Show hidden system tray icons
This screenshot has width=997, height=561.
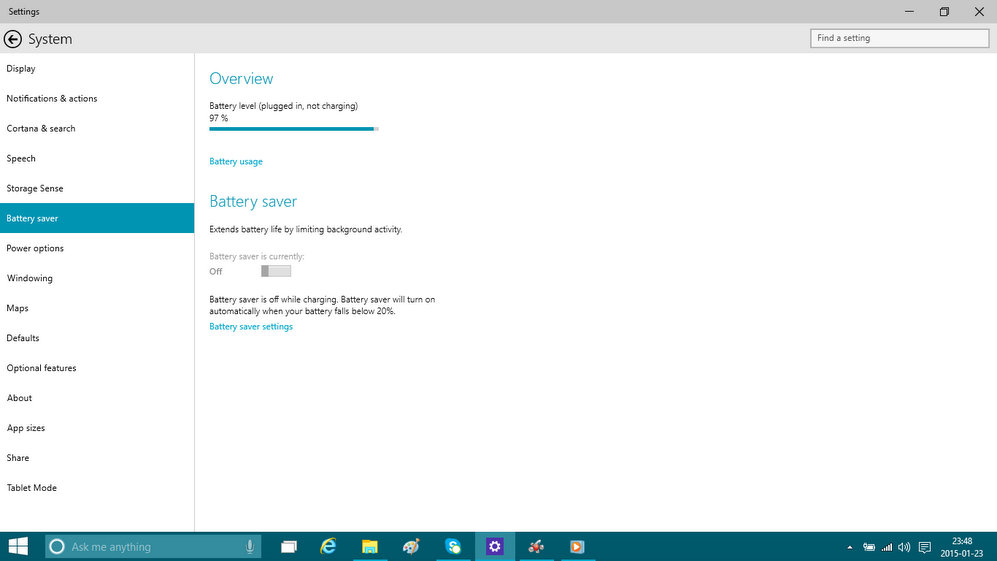coord(850,547)
